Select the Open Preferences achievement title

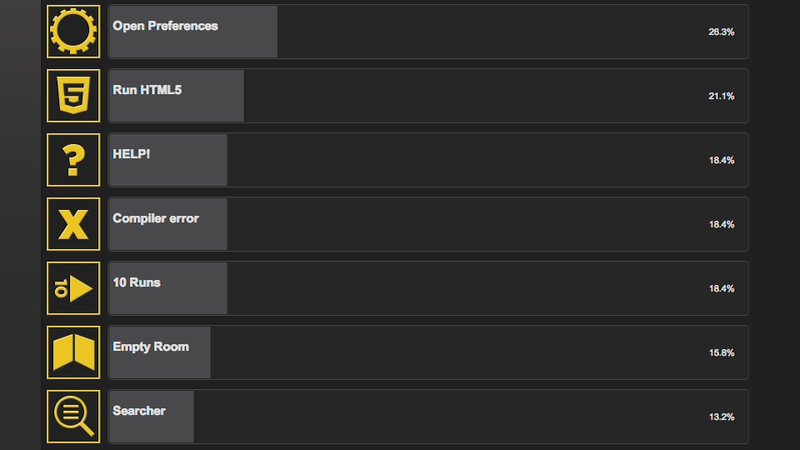tap(165, 26)
